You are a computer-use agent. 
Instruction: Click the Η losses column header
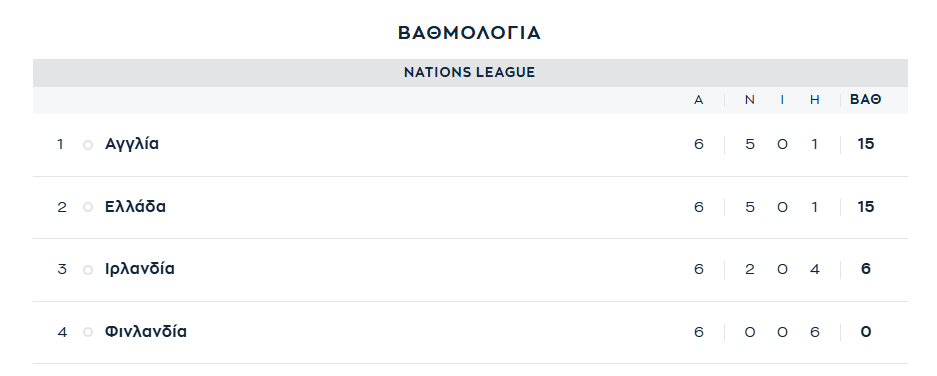814,100
